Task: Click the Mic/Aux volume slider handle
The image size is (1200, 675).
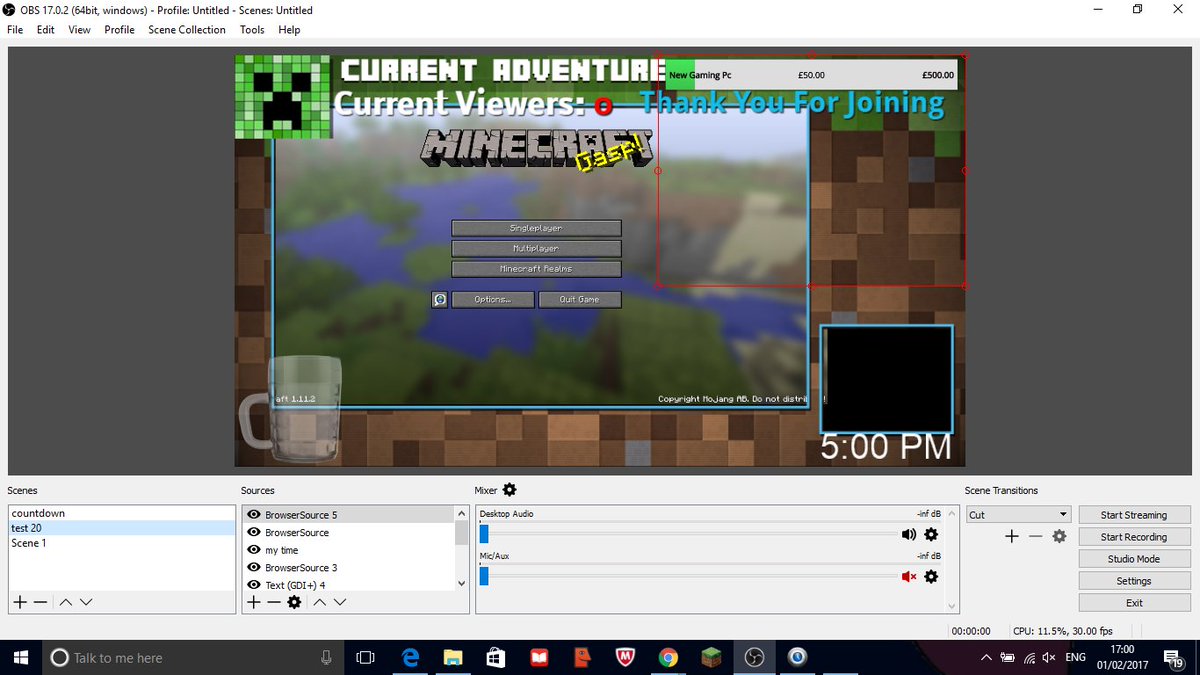Action: [483, 577]
